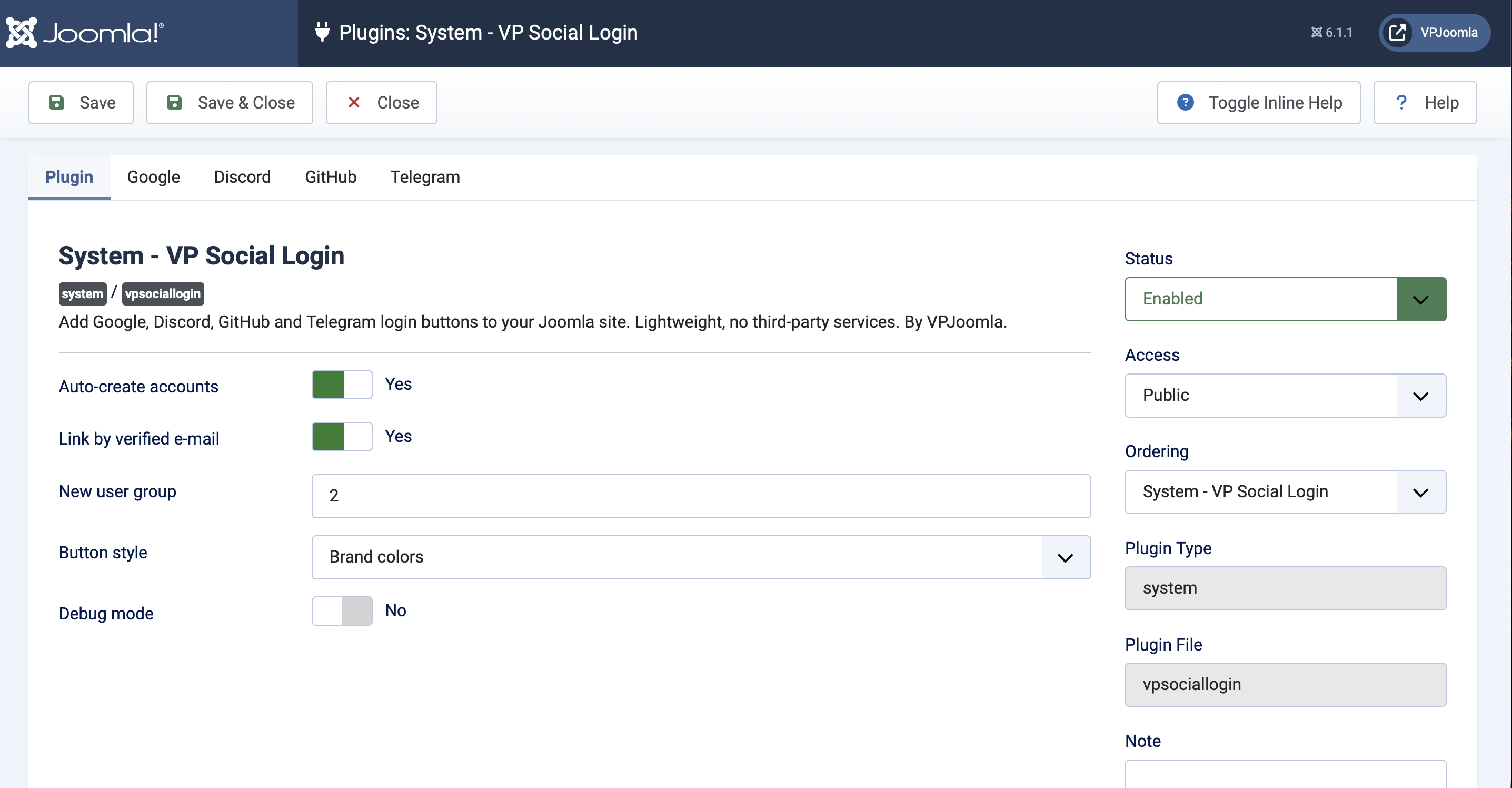Click the 'Button style' label
Image resolution: width=1512 pixels, height=788 pixels.
coord(103,553)
